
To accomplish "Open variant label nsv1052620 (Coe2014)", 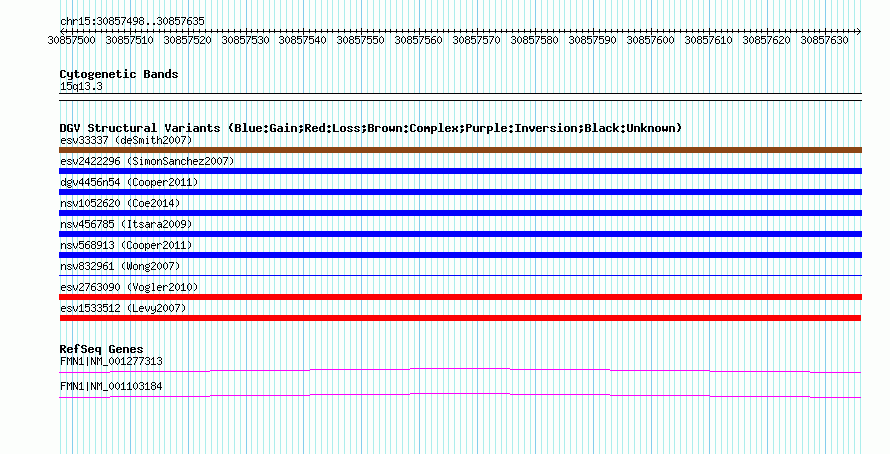I will pos(120,203).
